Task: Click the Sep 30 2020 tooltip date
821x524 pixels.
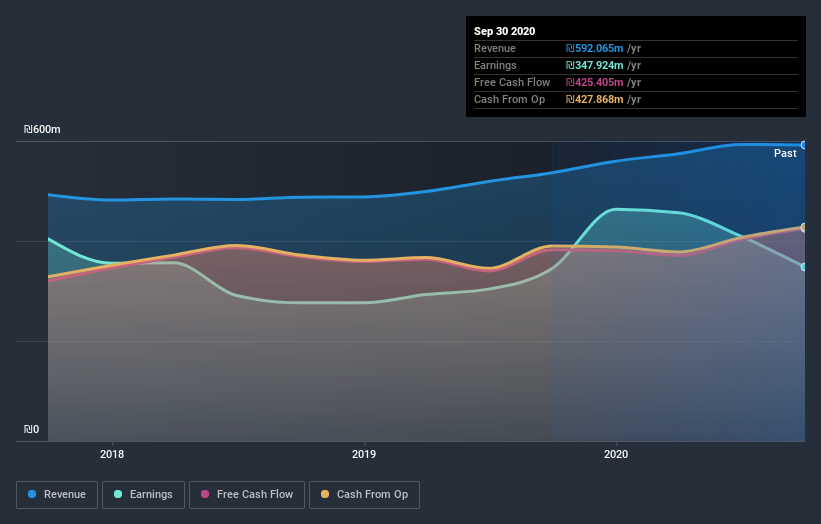Action: pyautogui.click(x=504, y=31)
